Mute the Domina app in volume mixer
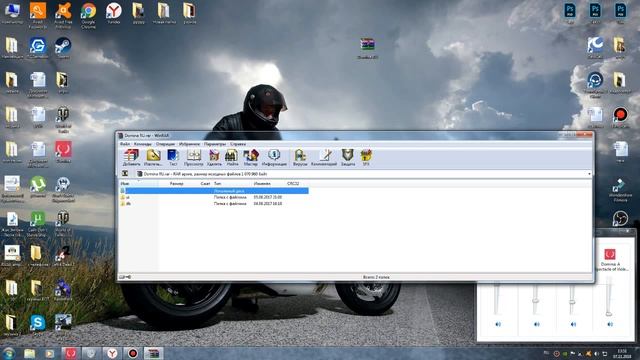The height and width of the screenshot is (360, 640). (610, 324)
